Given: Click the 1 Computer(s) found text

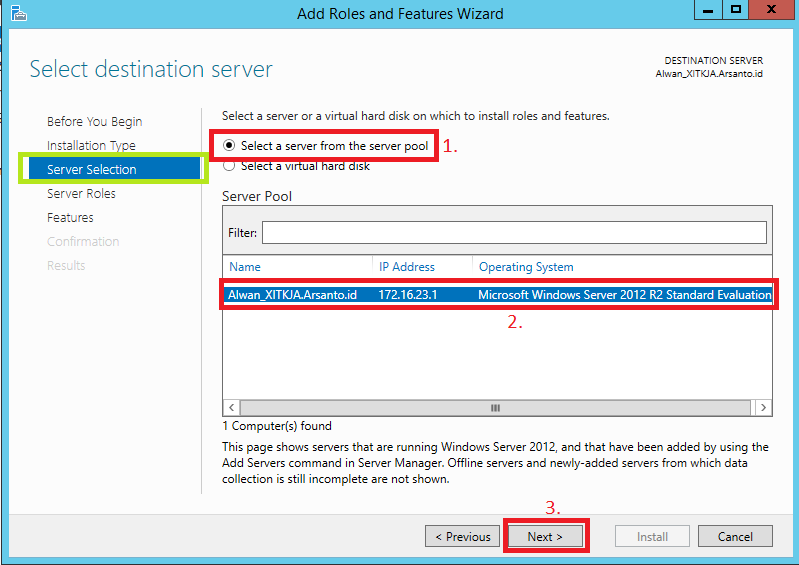Looking at the screenshot, I should (277, 426).
